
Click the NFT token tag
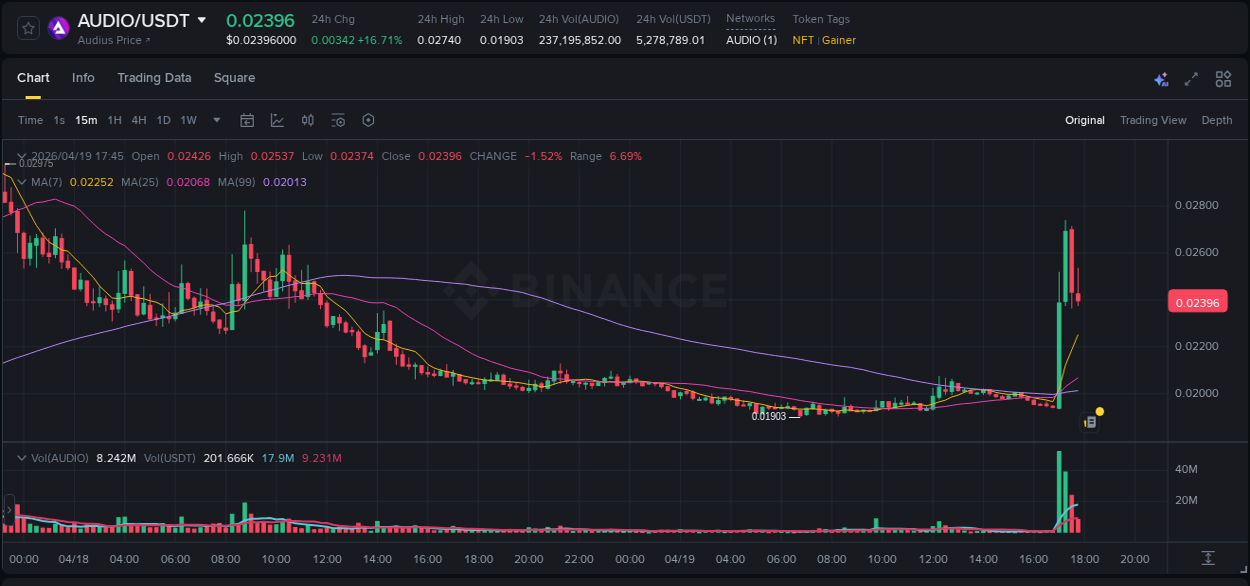tap(802, 40)
